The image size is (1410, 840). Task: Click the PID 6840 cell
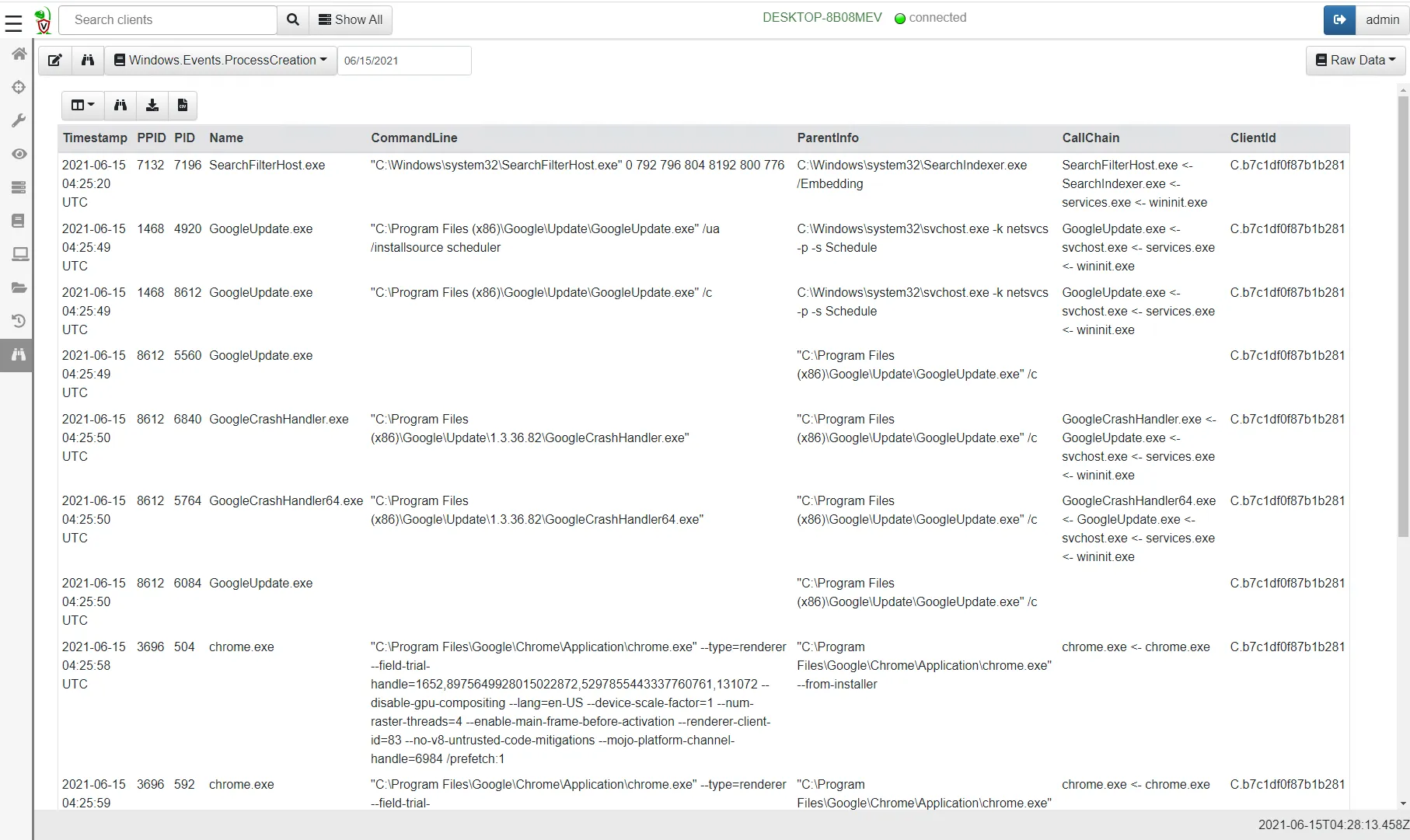tap(187, 420)
